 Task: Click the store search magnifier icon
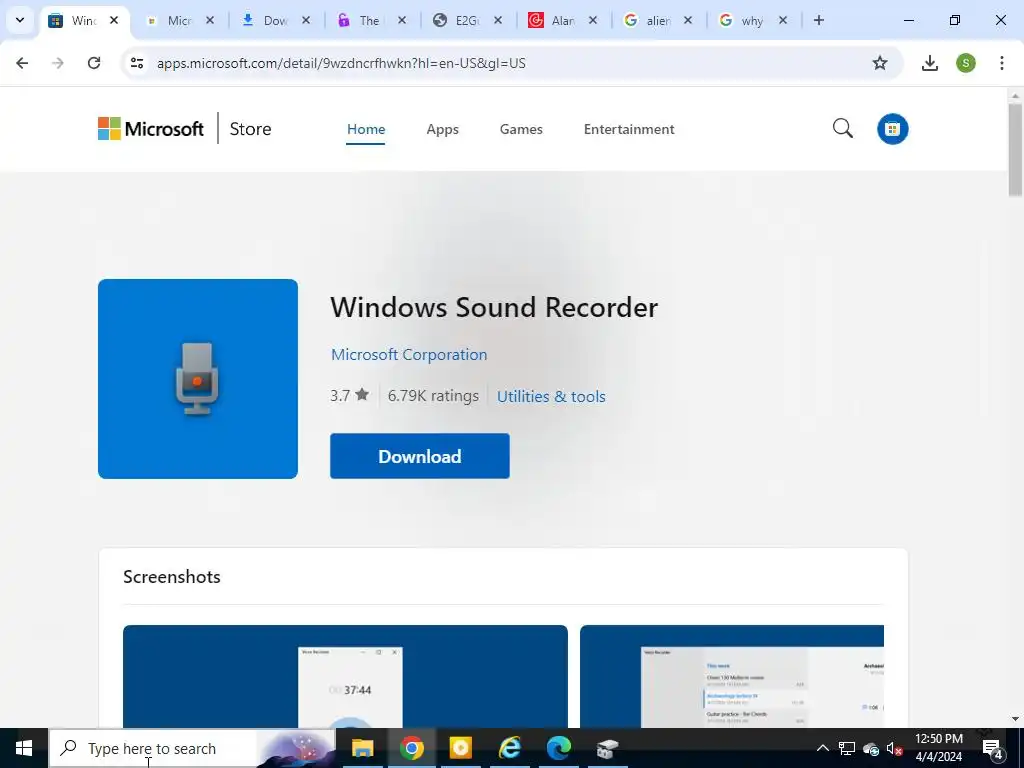(842, 128)
